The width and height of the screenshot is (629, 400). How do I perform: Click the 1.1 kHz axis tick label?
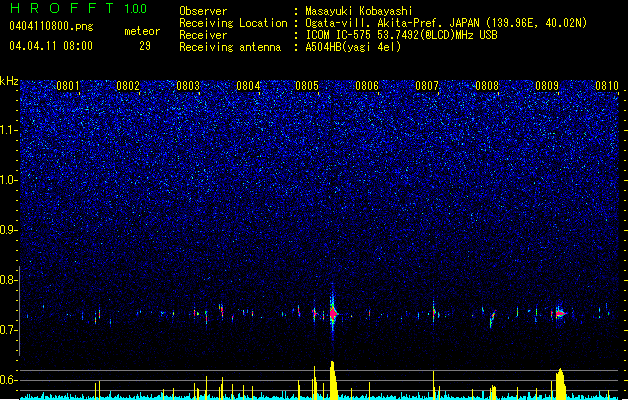pos(9,130)
